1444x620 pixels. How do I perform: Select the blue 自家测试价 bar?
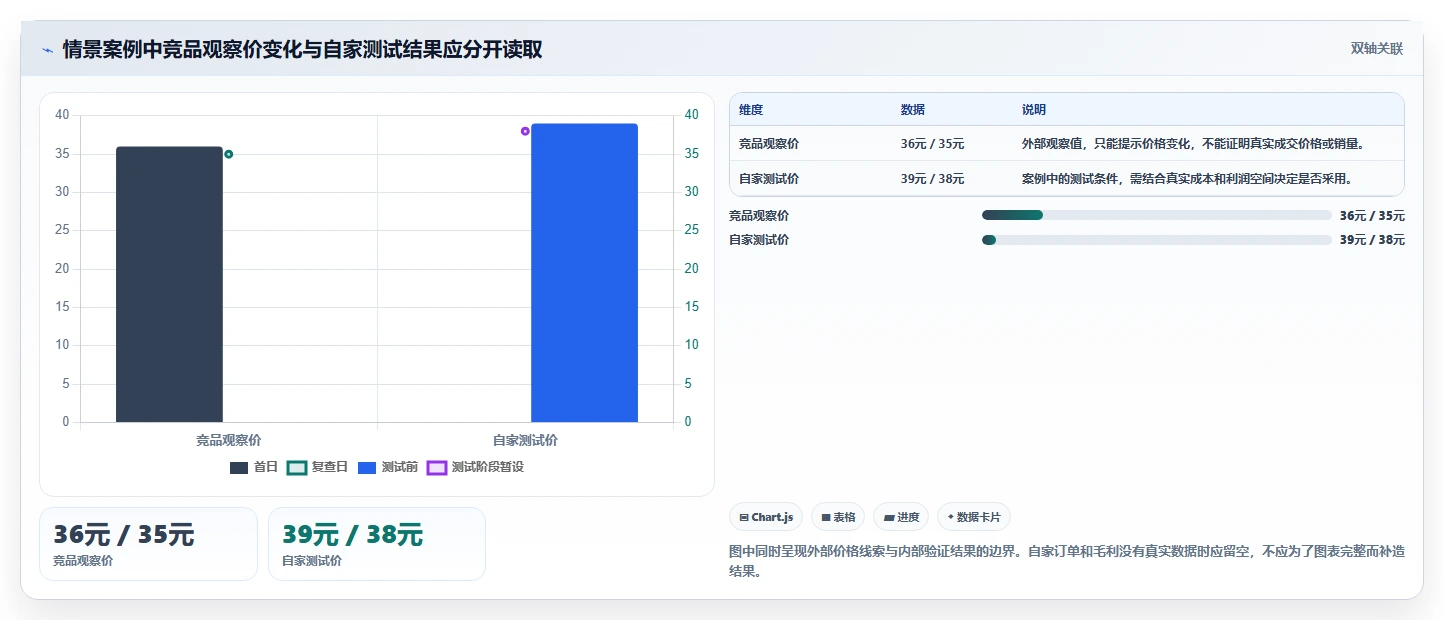pos(584,273)
